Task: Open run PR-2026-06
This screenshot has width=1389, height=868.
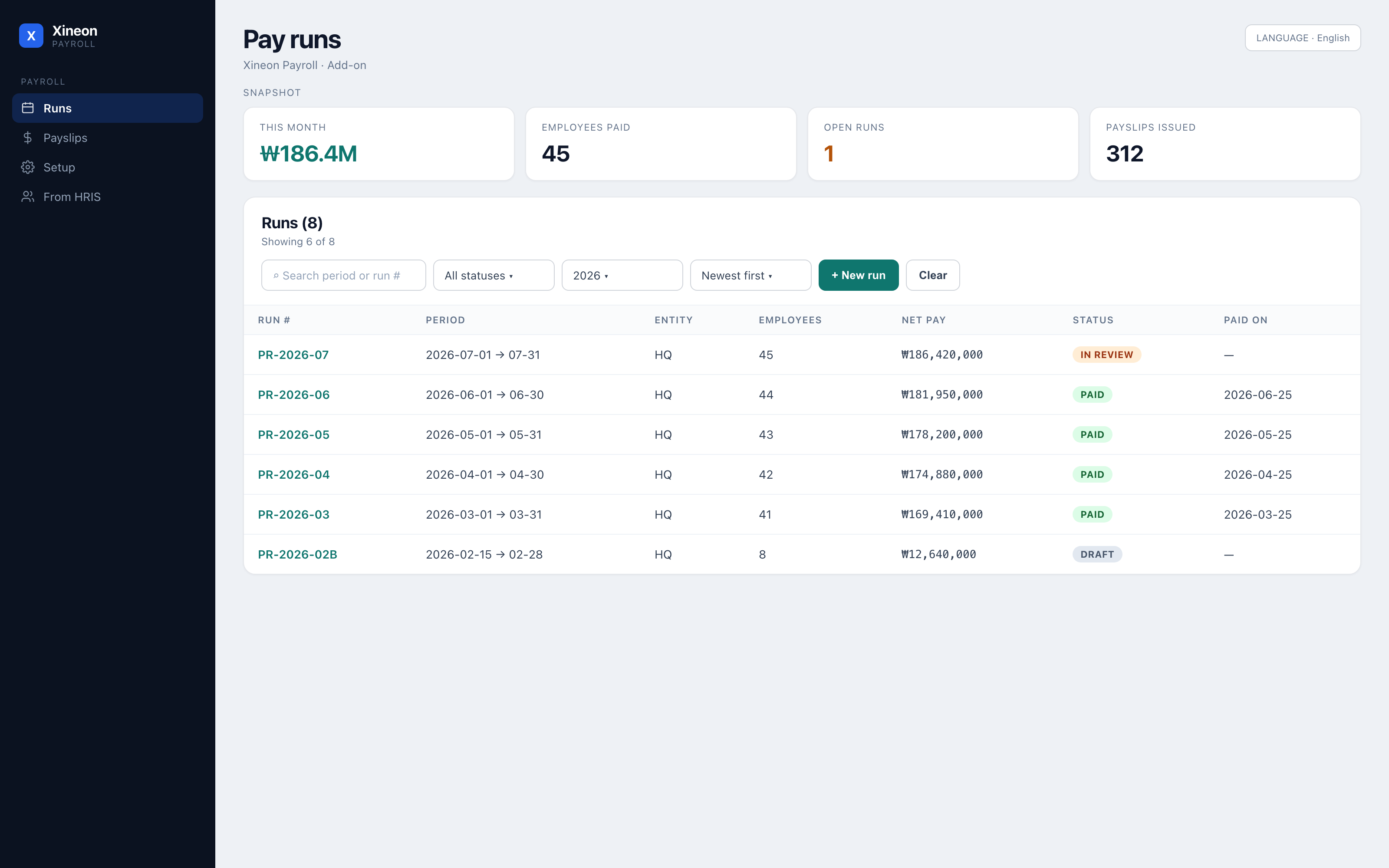Action: click(x=294, y=395)
